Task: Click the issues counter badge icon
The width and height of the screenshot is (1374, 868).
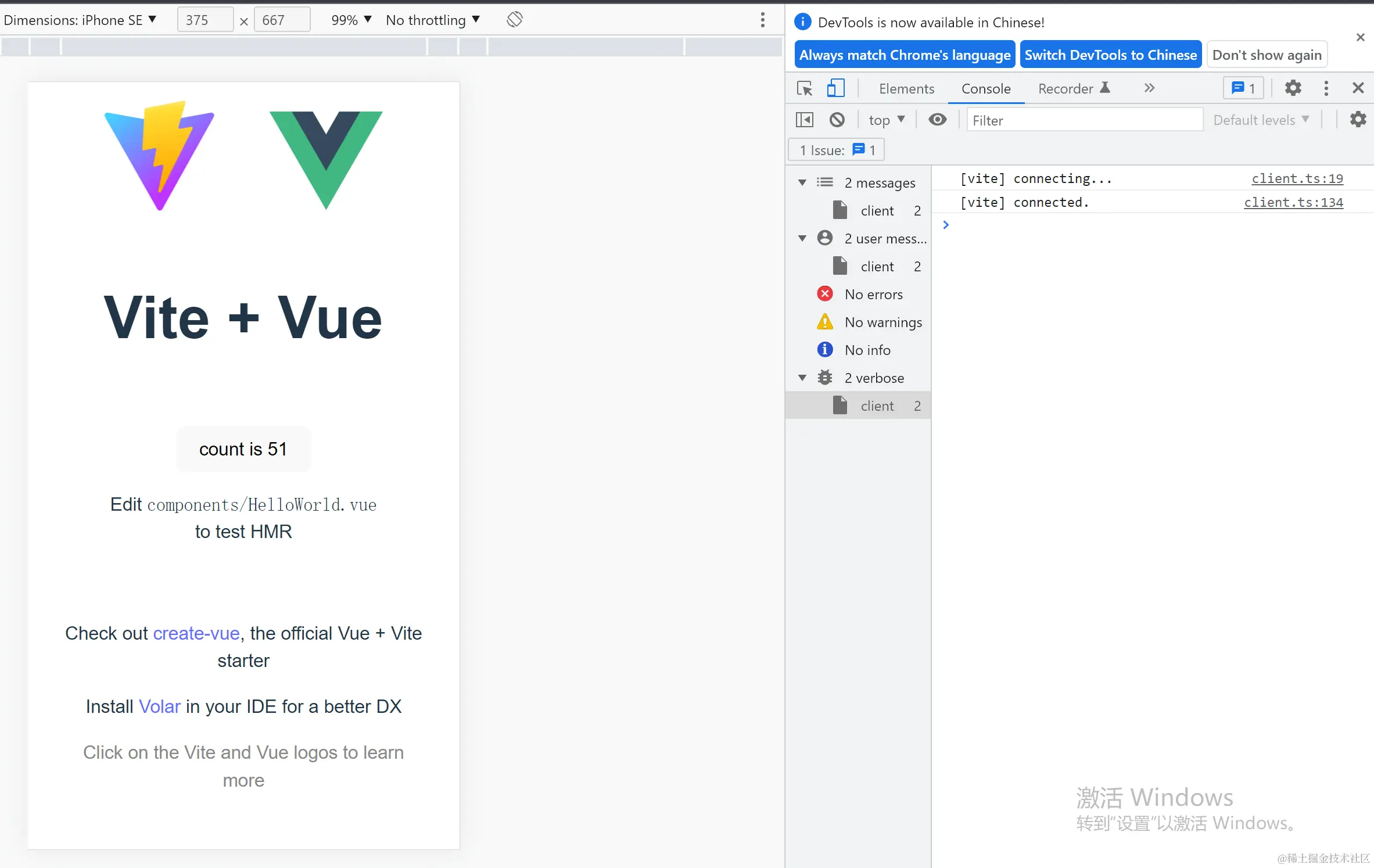Action: pyautogui.click(x=1243, y=88)
